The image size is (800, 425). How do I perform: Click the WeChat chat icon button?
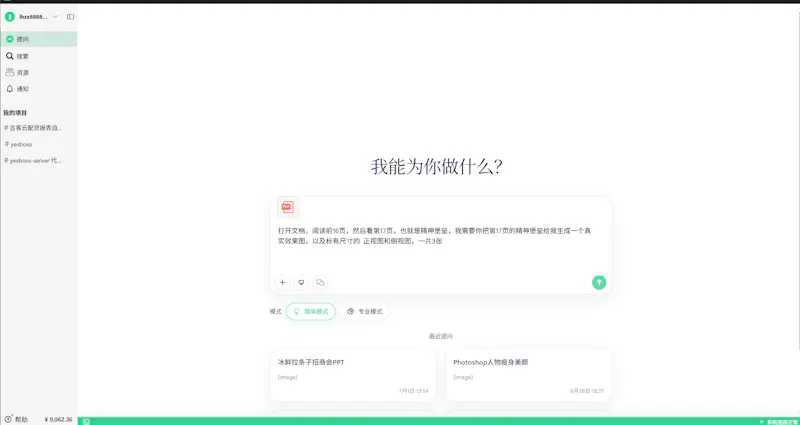[320, 282]
